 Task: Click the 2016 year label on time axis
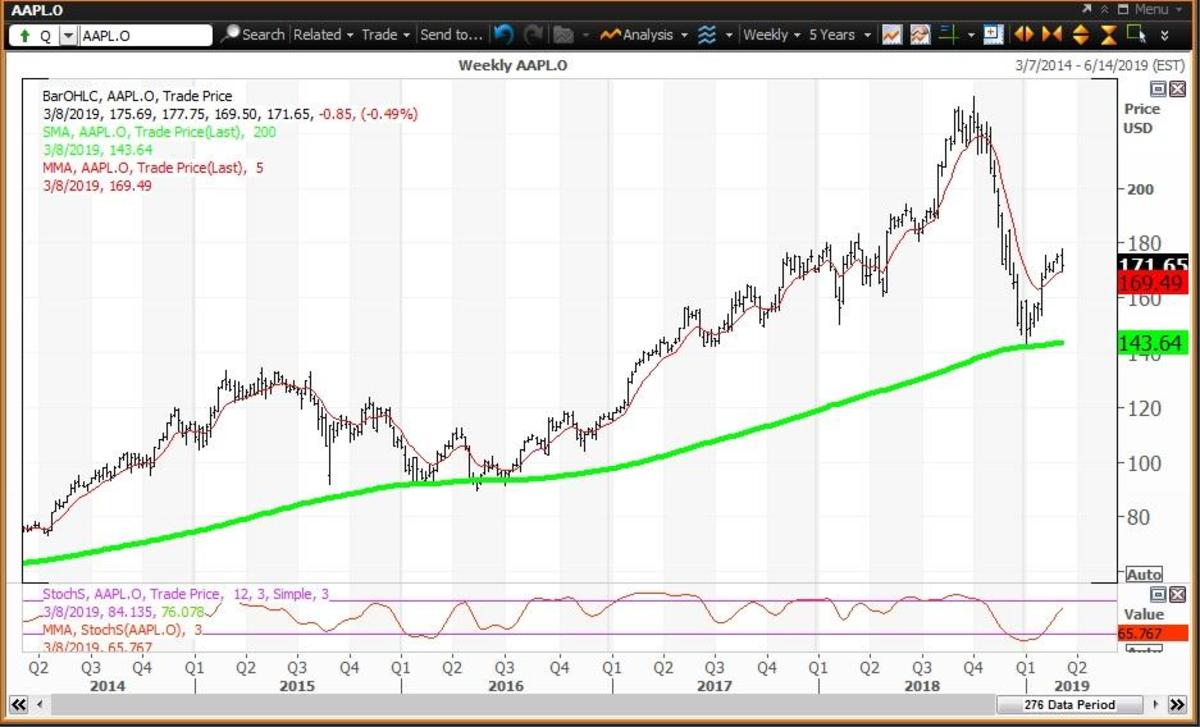506,687
